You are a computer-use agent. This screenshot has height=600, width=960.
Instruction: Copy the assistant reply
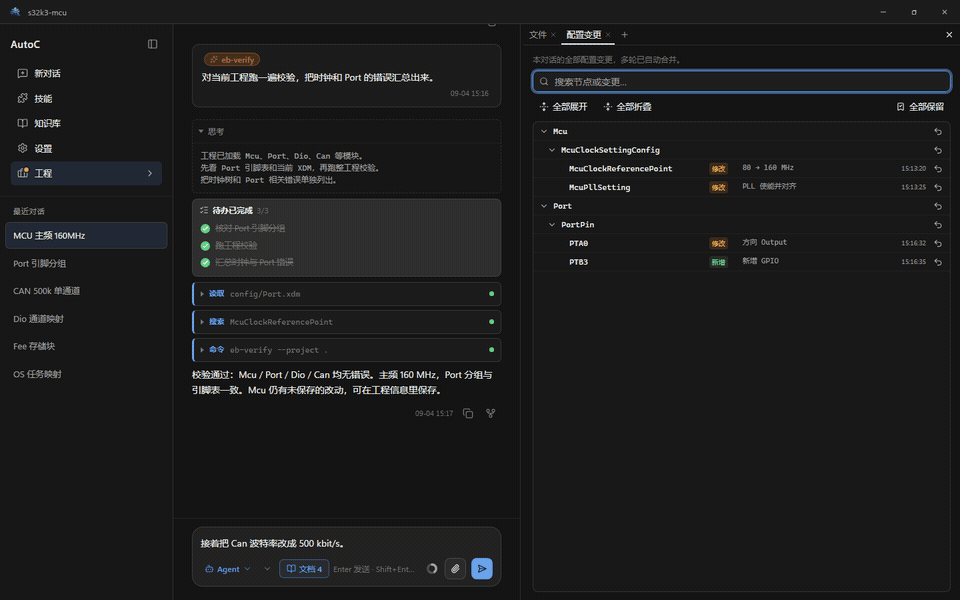468,413
